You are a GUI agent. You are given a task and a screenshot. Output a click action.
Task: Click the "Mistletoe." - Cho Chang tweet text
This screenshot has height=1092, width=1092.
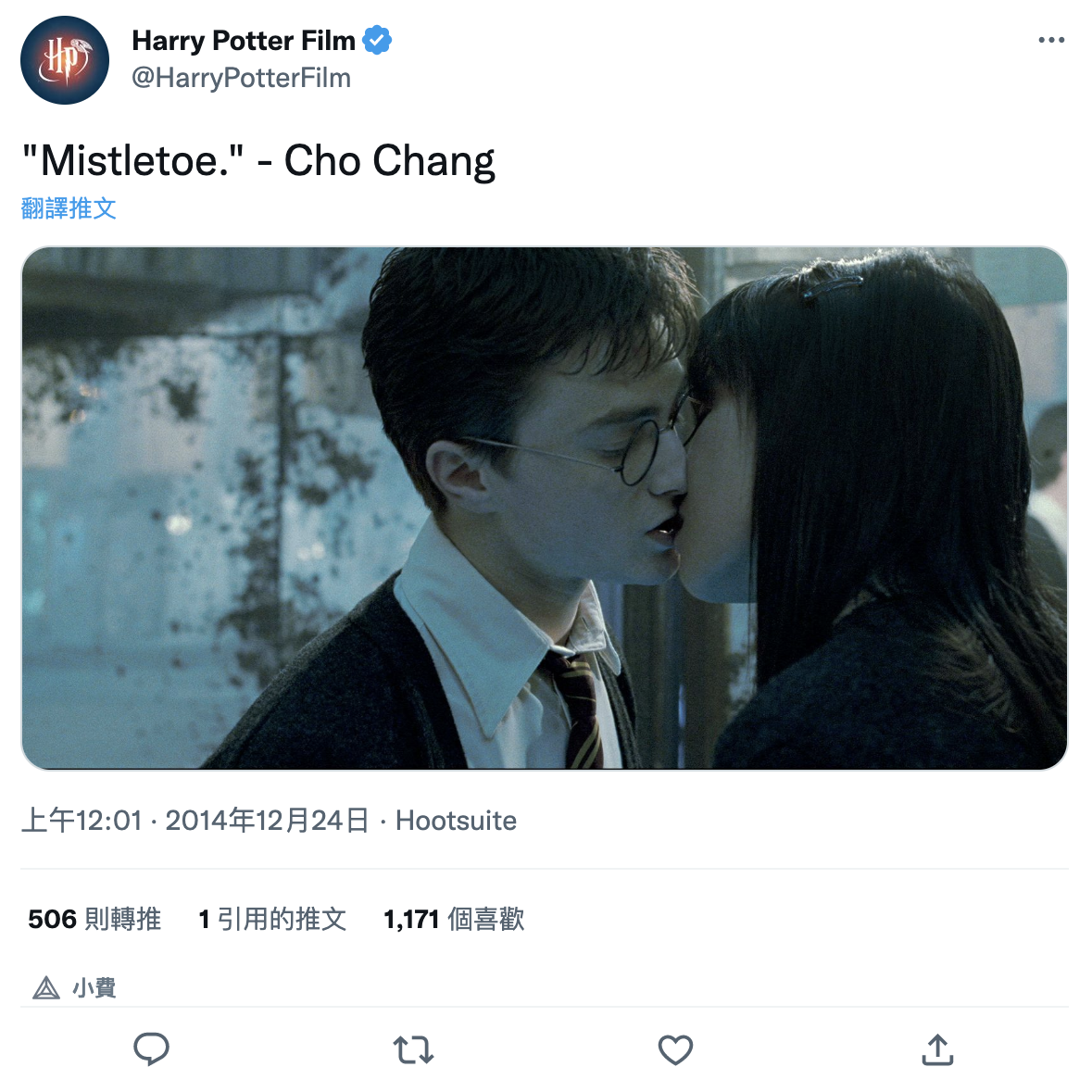[x=258, y=161]
